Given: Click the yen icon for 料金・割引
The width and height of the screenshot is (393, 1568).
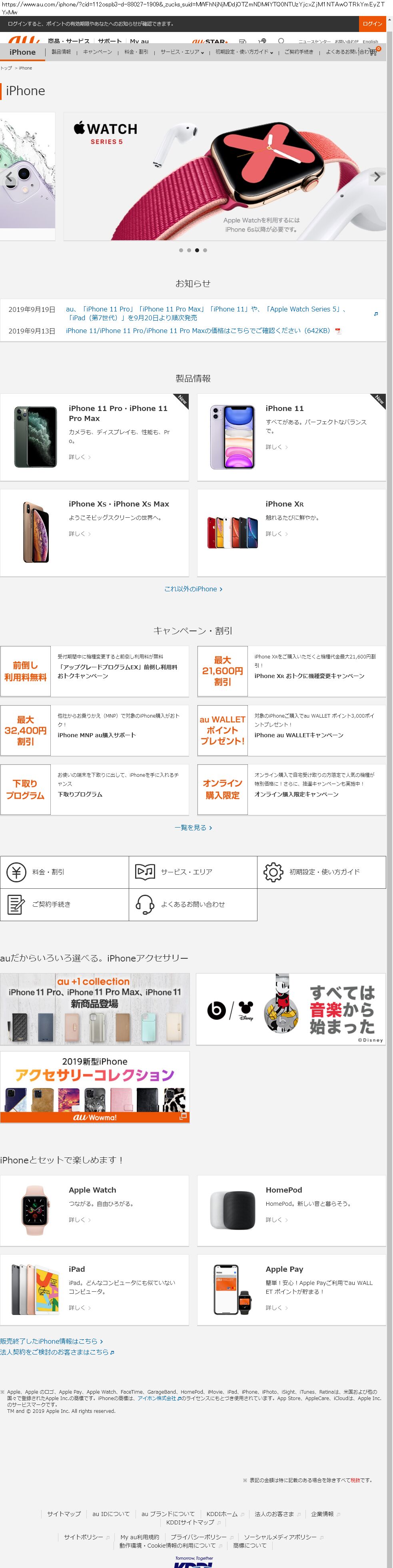Looking at the screenshot, I should pos(16,872).
